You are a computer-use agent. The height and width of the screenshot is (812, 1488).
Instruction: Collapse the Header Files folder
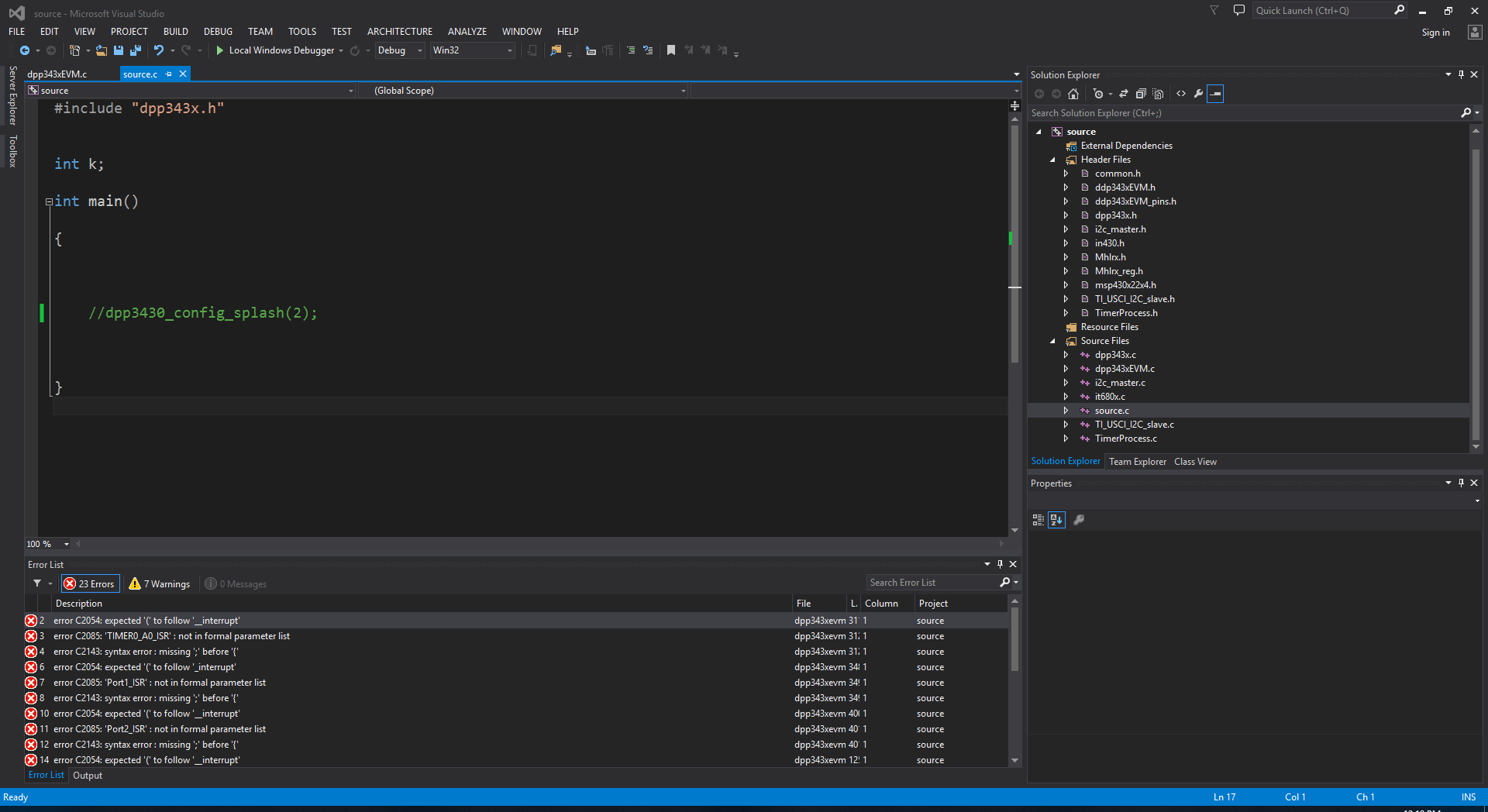point(1052,160)
